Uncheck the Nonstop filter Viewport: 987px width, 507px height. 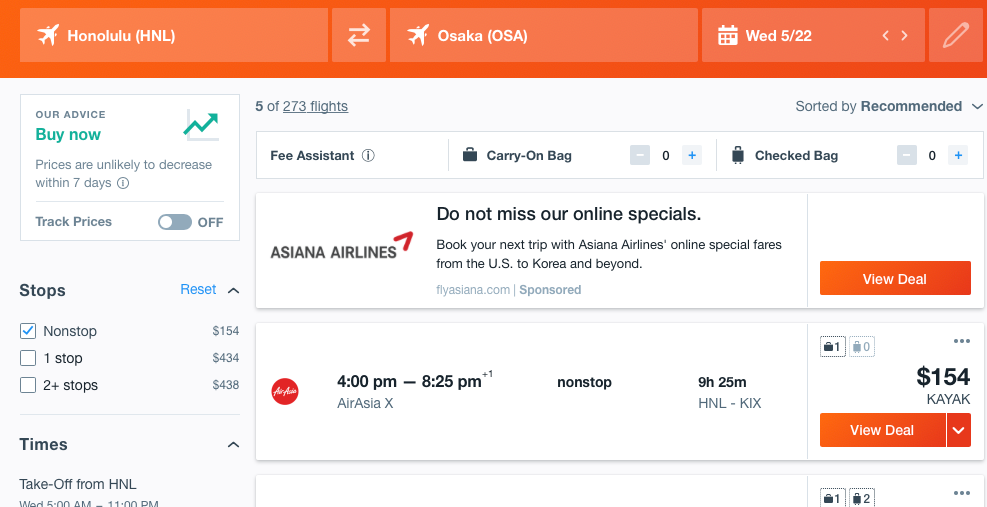[x=28, y=331]
